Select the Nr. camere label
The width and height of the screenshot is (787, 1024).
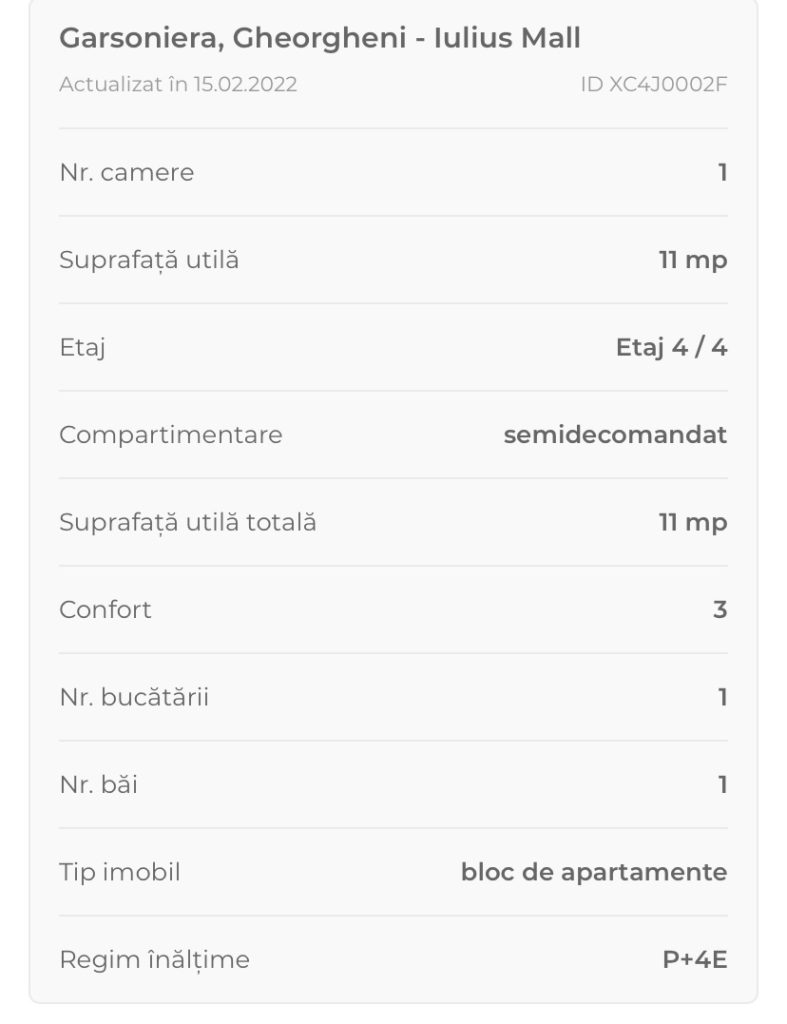[127, 173]
